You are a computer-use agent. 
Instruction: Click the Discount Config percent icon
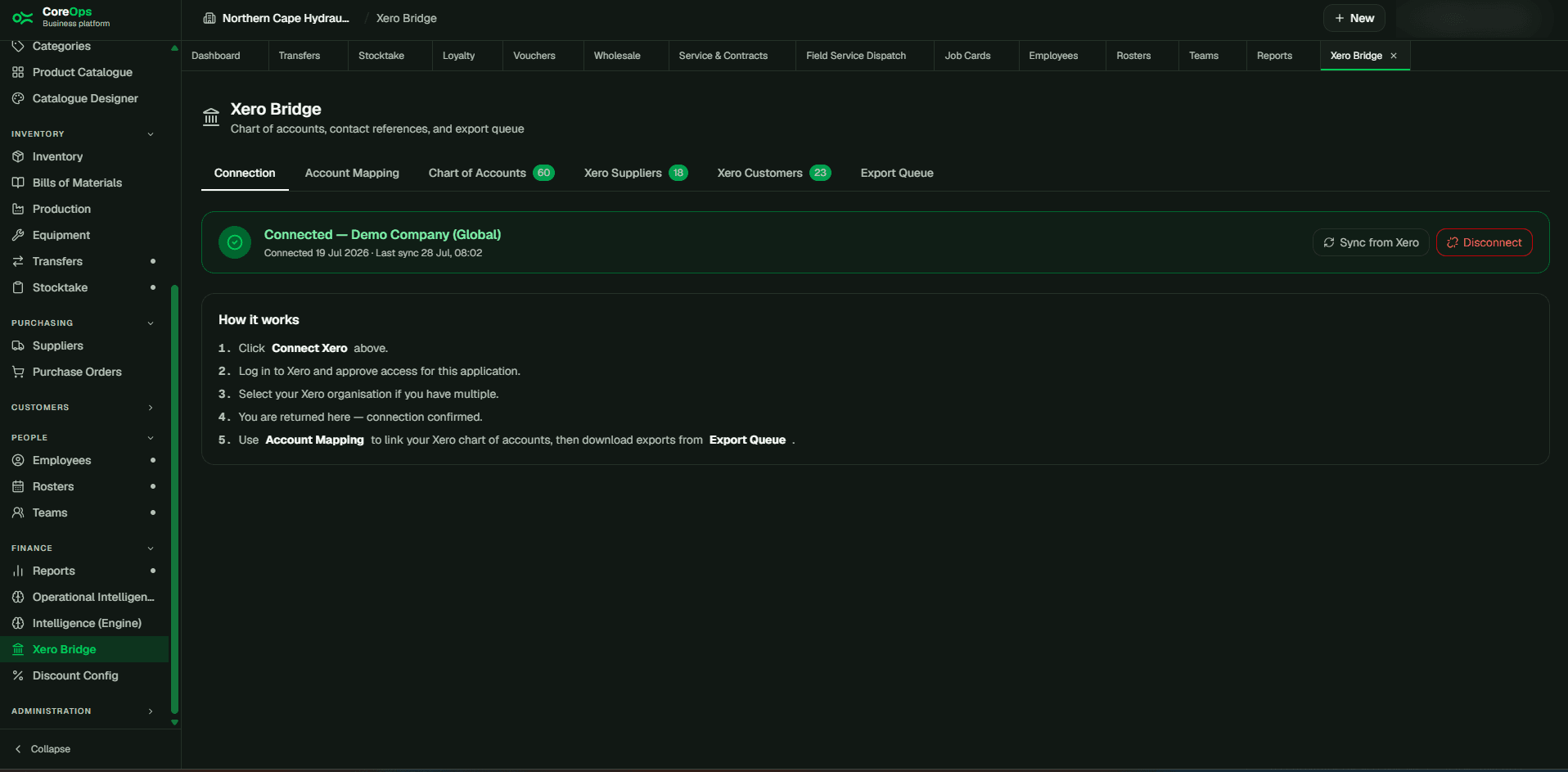pyautogui.click(x=18, y=675)
